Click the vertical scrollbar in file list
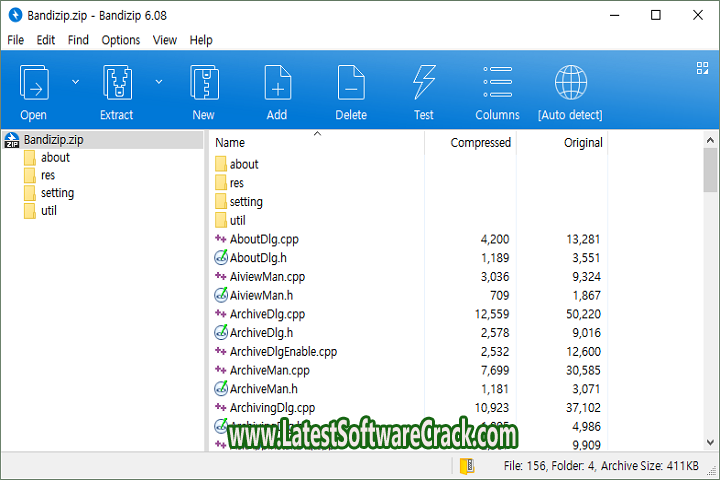This screenshot has width=720, height=480. coord(710,300)
